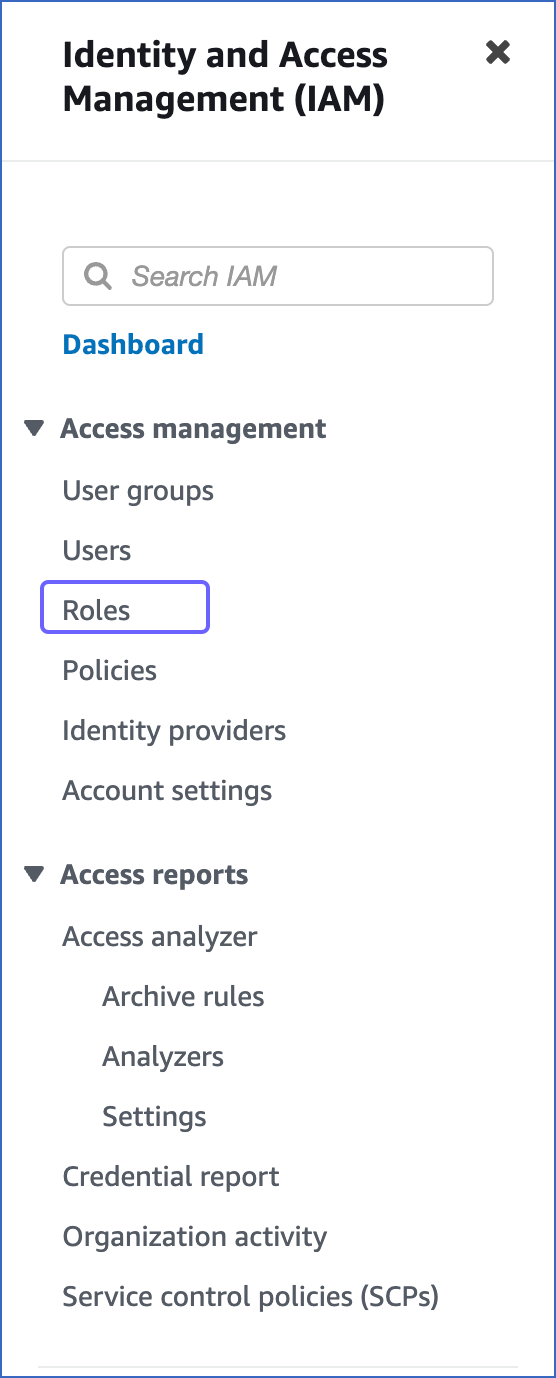Open Organization activity report

195,1237
